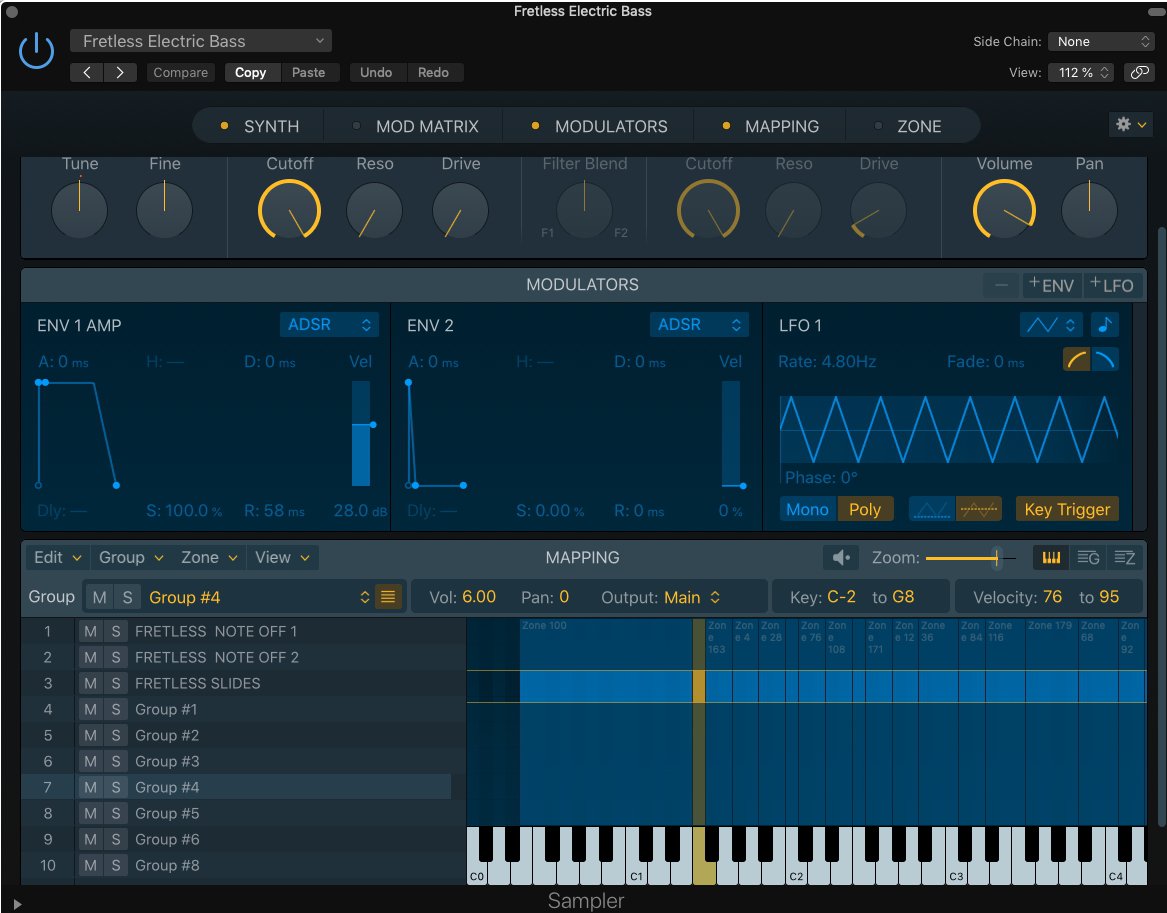Mute the FRETLESS SLIDES group
Image resolution: width=1167 pixels, height=913 pixels.
90,683
